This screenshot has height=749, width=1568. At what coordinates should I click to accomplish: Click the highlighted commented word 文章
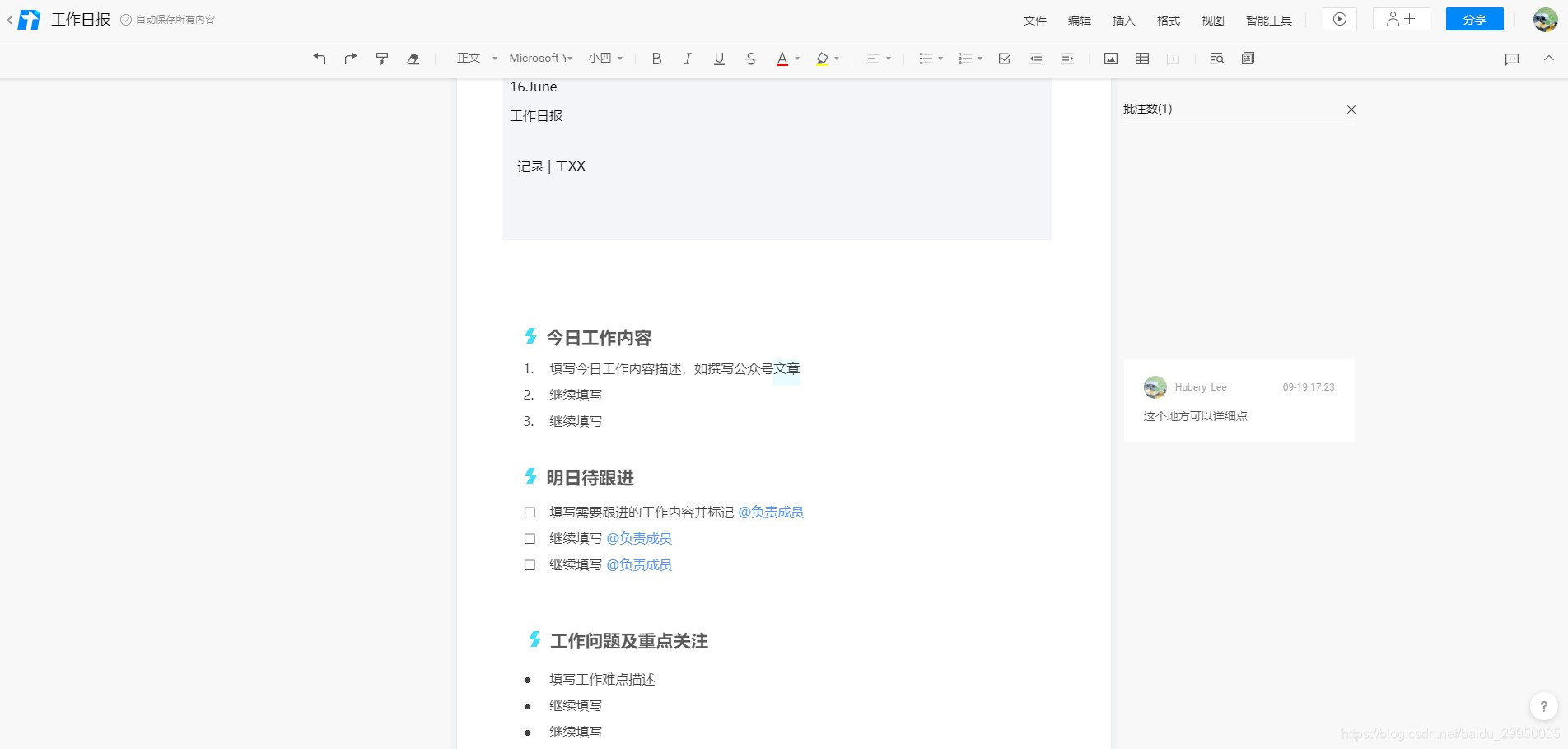click(x=786, y=369)
